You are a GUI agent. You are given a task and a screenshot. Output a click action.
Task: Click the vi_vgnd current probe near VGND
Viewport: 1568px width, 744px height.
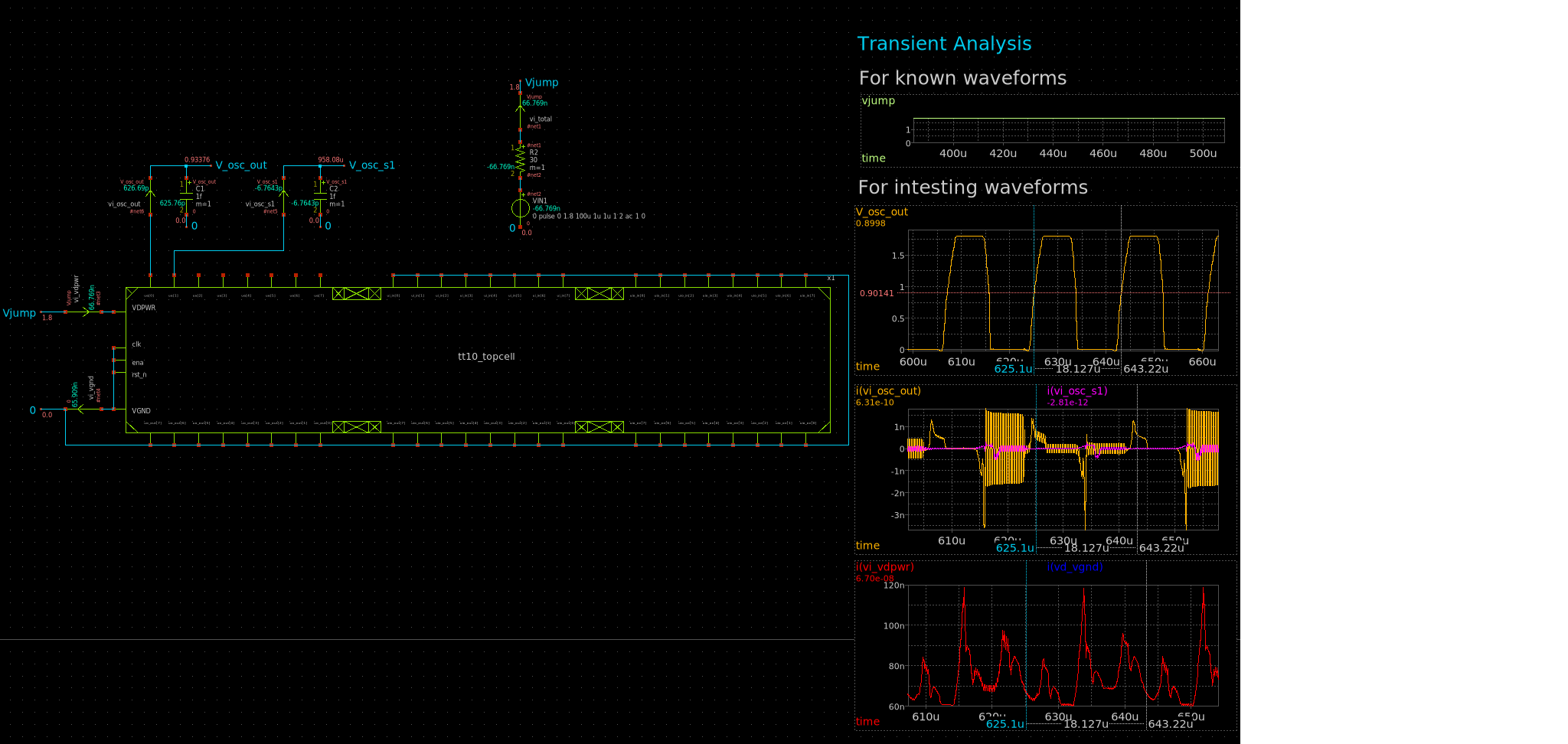pos(80,410)
